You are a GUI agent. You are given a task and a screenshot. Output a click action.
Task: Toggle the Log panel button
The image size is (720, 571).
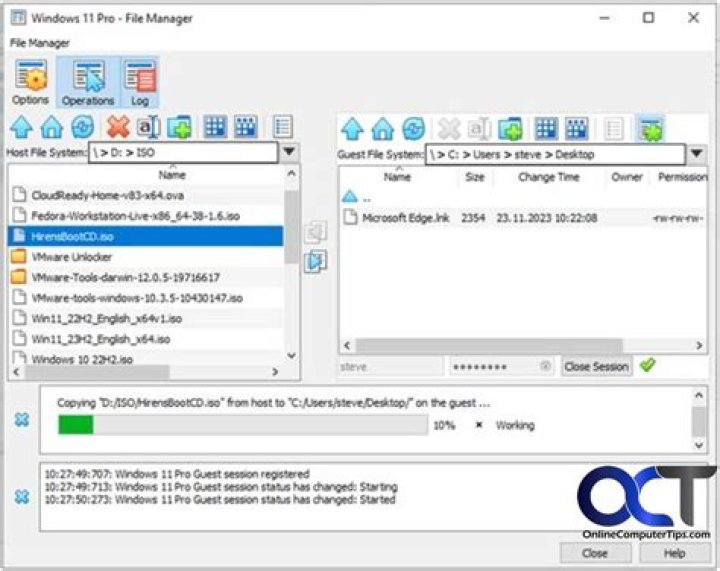pos(140,83)
